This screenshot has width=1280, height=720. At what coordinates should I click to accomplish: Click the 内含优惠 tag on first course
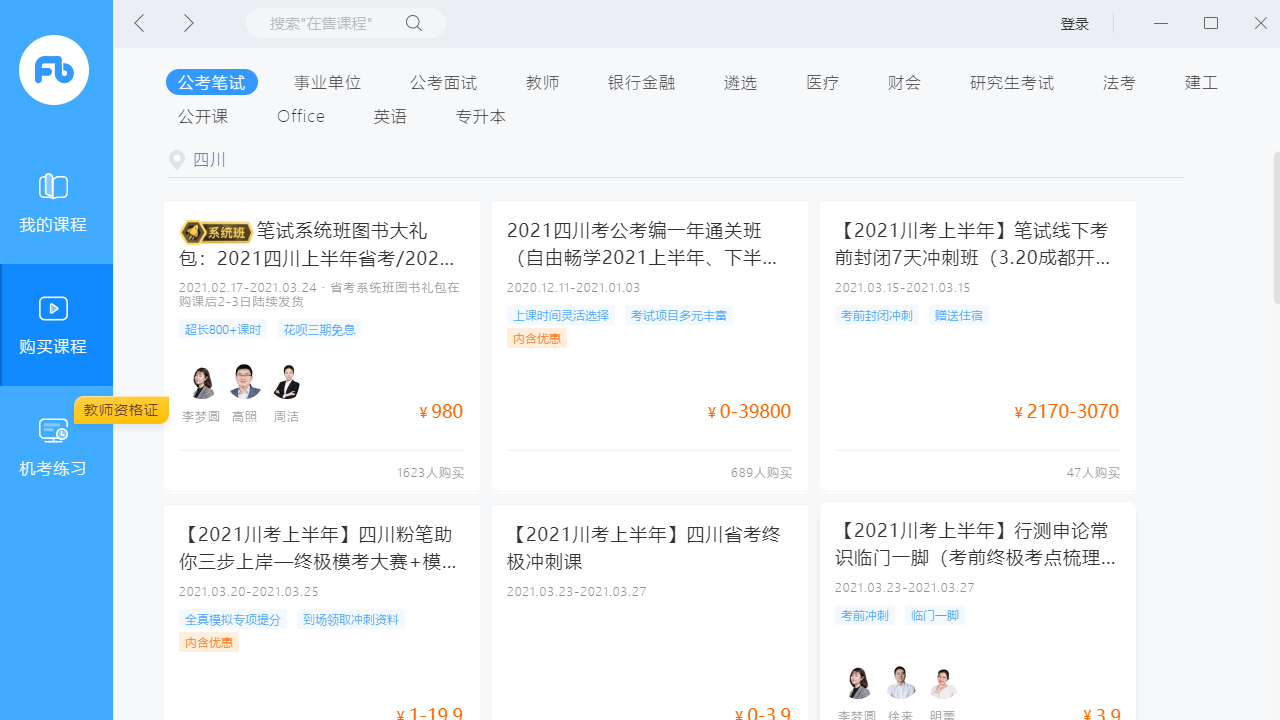click(x=537, y=338)
